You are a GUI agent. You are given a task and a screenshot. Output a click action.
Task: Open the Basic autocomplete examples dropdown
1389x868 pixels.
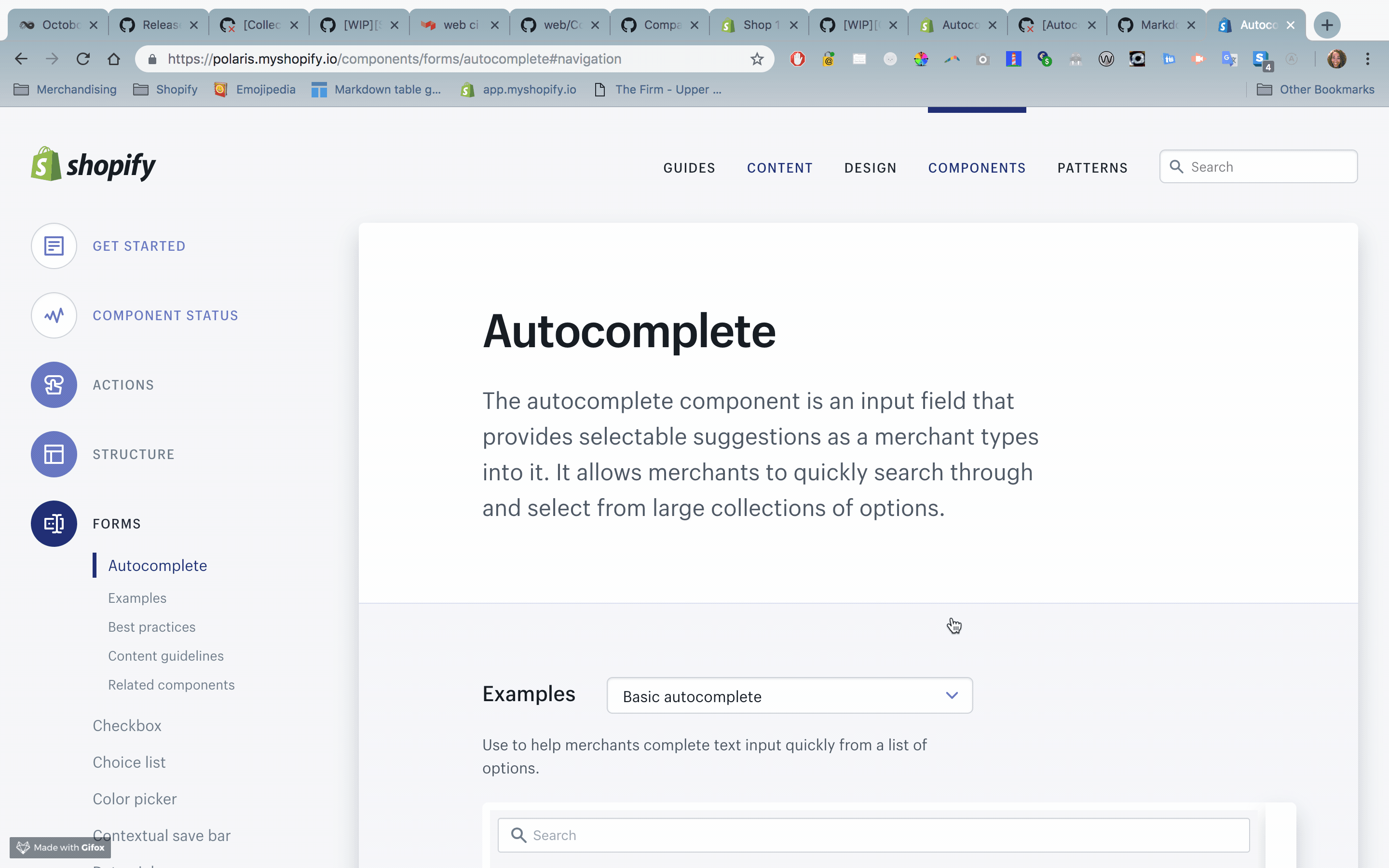(x=789, y=696)
